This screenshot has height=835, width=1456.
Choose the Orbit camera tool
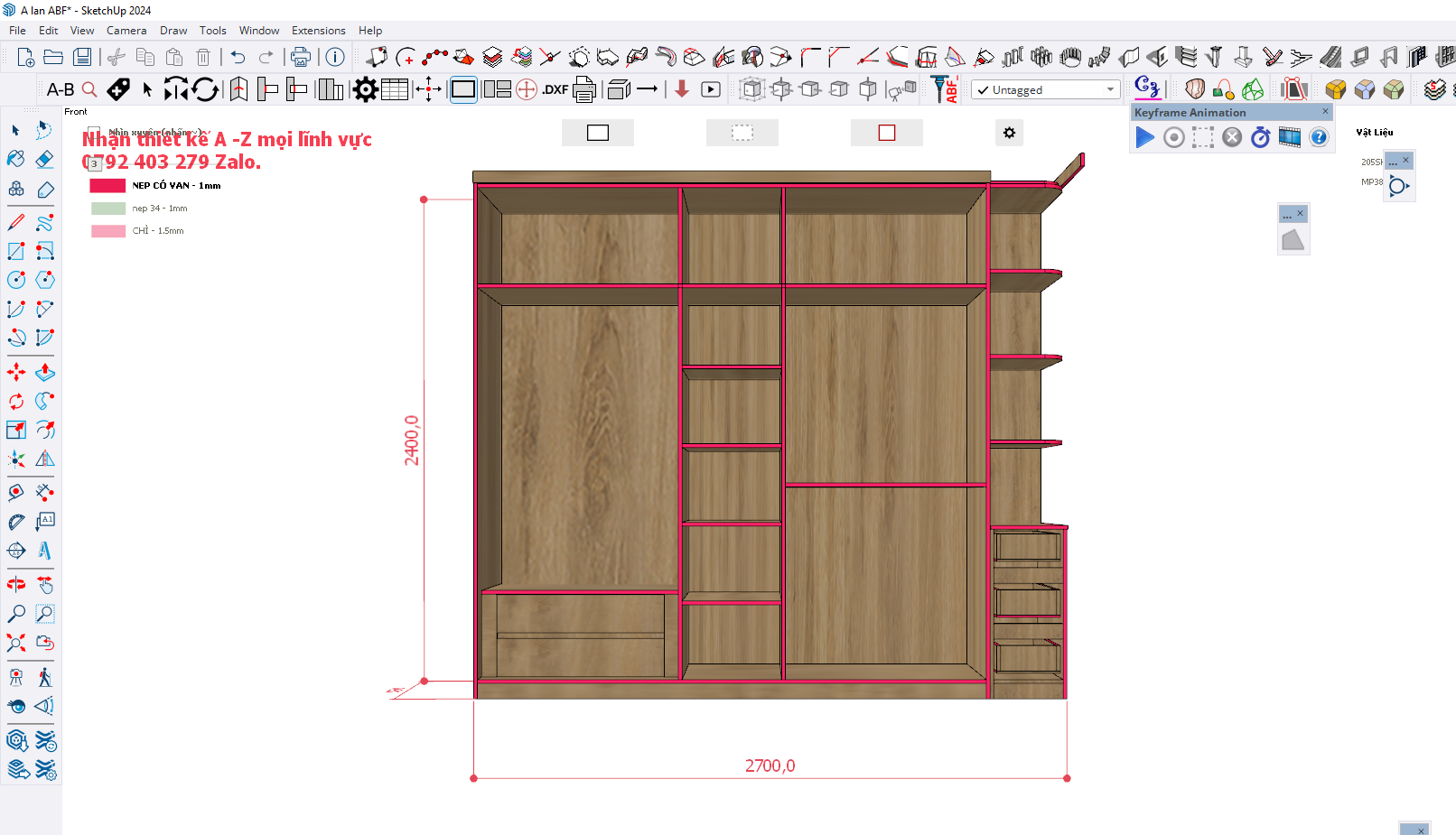pos(16,585)
